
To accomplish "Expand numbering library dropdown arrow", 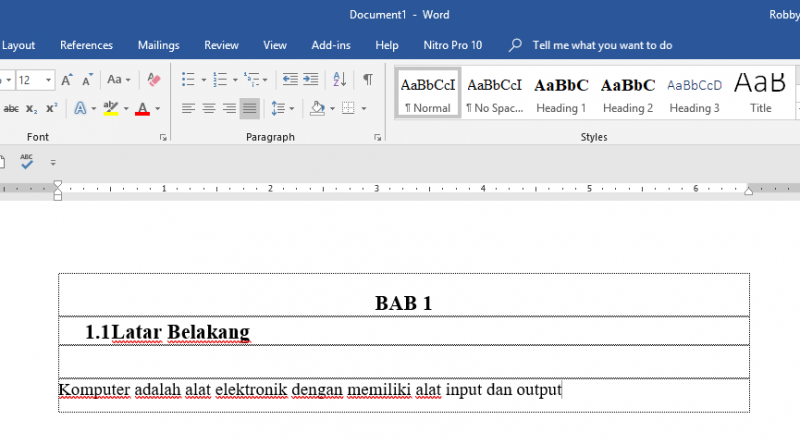I will point(235,80).
